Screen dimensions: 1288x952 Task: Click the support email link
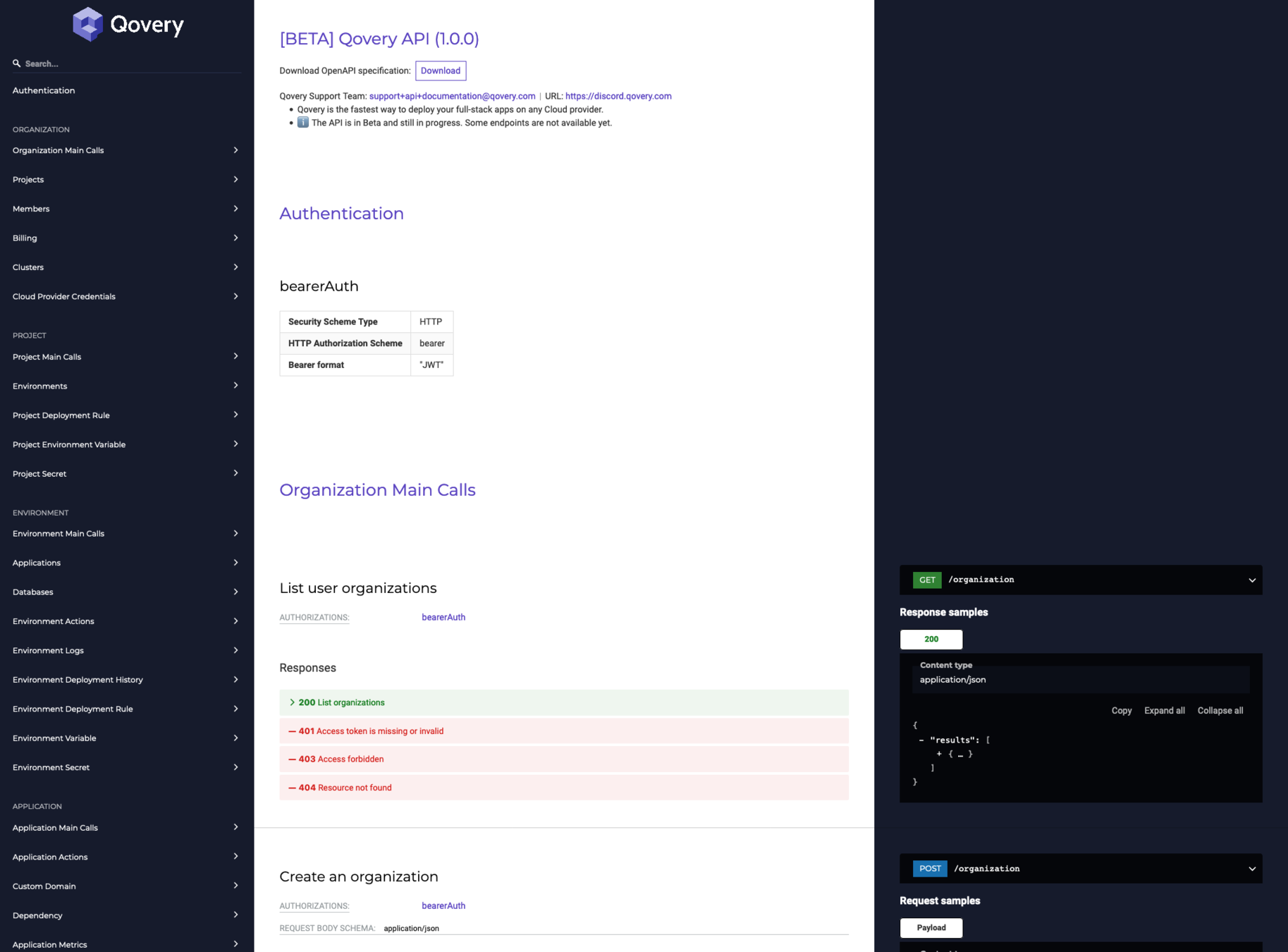pyautogui.click(x=452, y=96)
